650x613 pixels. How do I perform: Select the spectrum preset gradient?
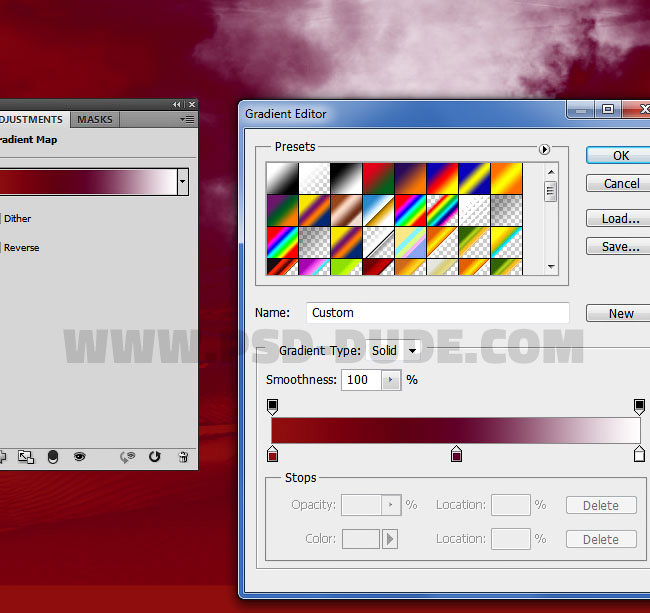coord(410,211)
